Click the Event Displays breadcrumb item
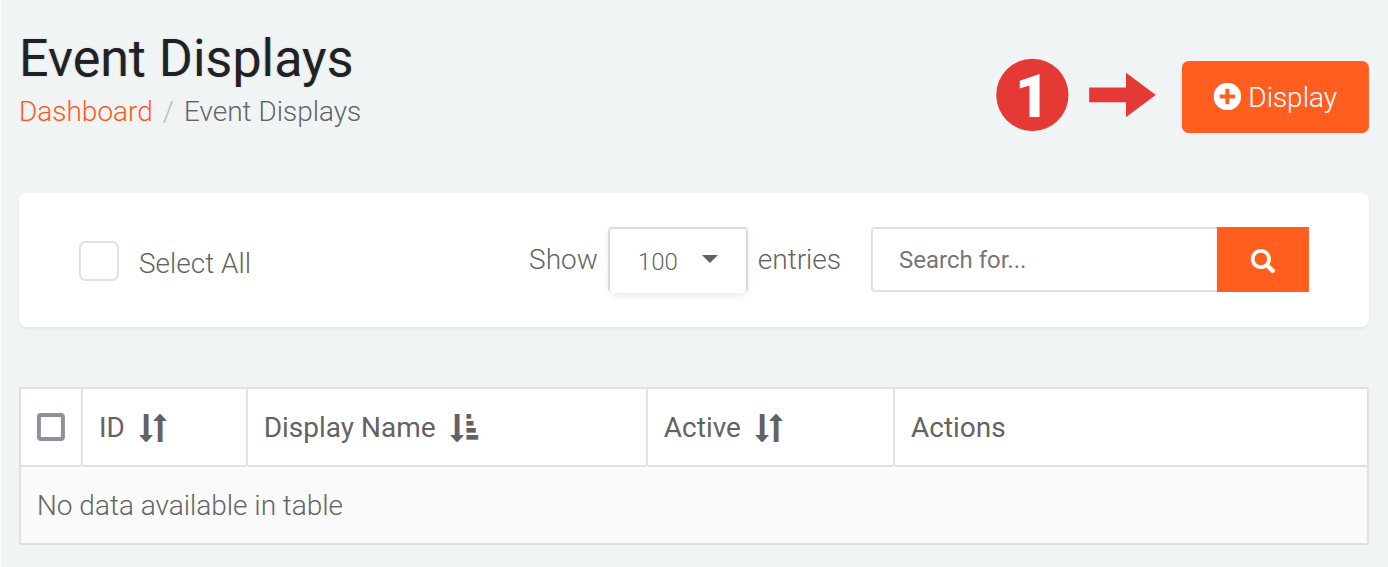The height and width of the screenshot is (567, 1388). coord(272,111)
